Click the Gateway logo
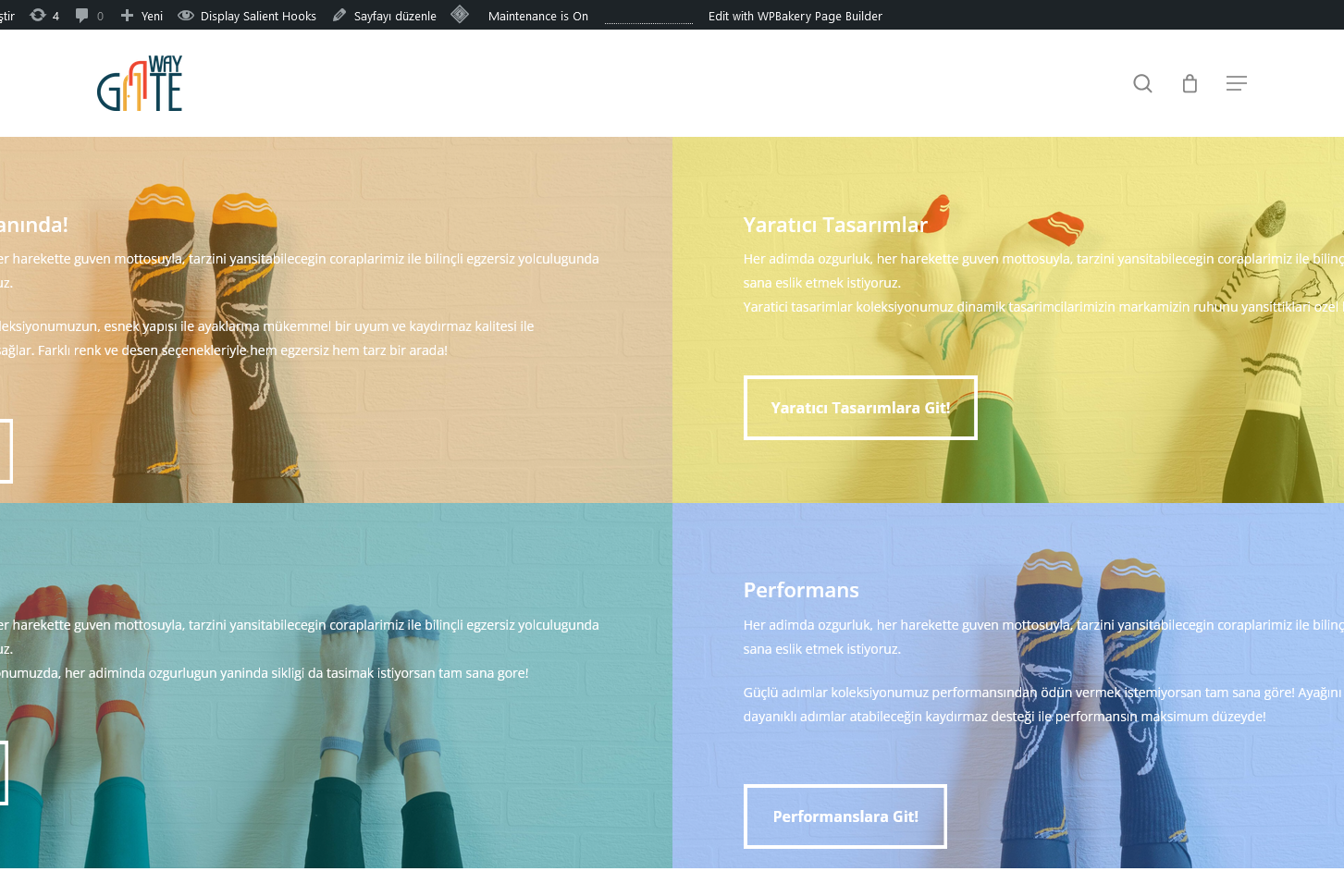 (140, 83)
